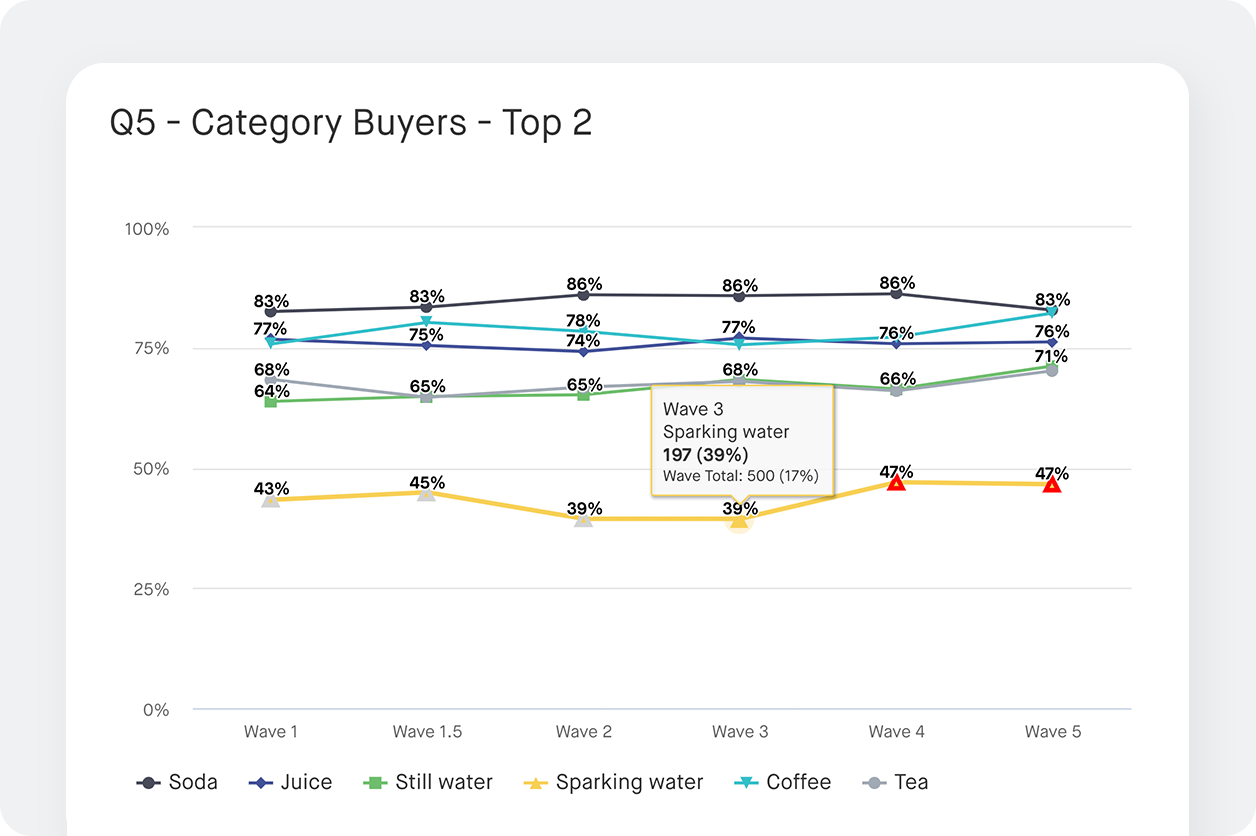Click Sparkling water 45% marker at Wave 1.5
Screen dimensions: 1256x836
tap(427, 493)
